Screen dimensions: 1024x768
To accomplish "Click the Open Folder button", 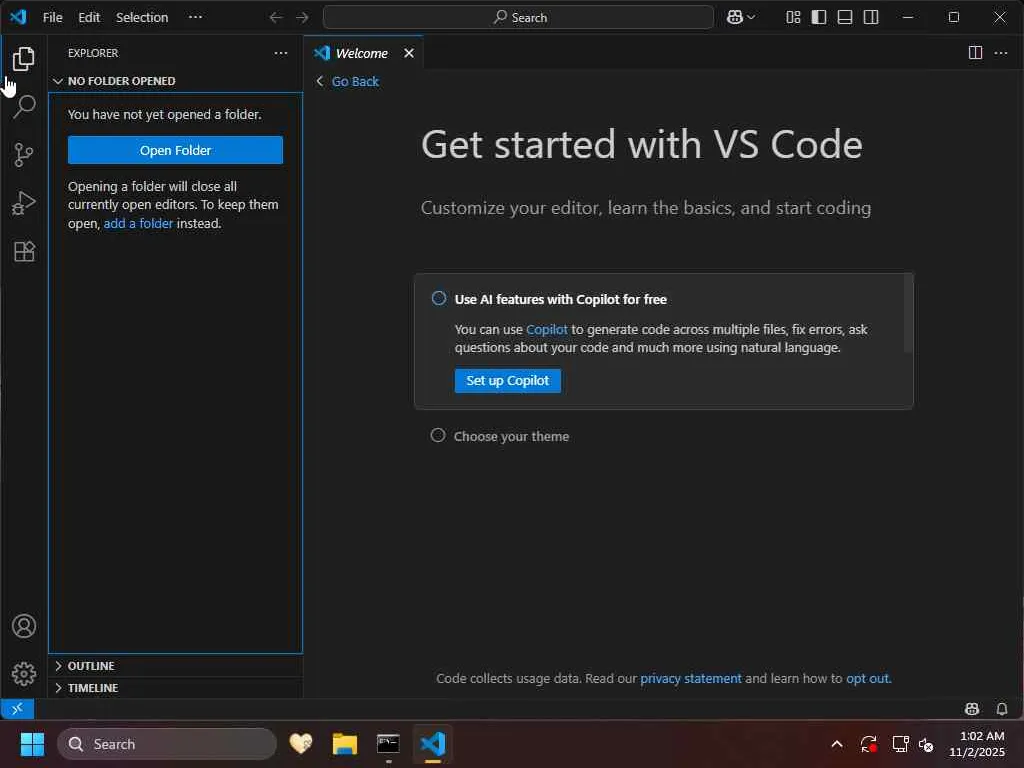I will click(x=175, y=150).
